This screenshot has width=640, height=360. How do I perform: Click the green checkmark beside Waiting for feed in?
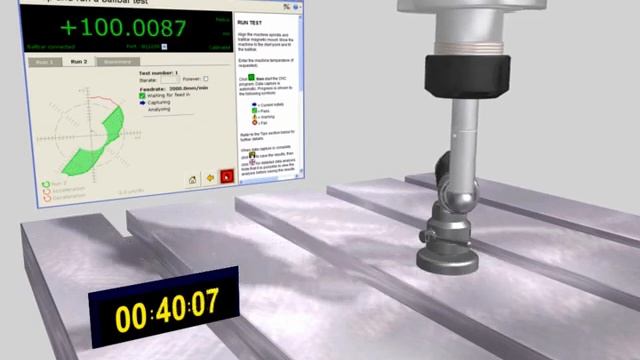[142, 96]
